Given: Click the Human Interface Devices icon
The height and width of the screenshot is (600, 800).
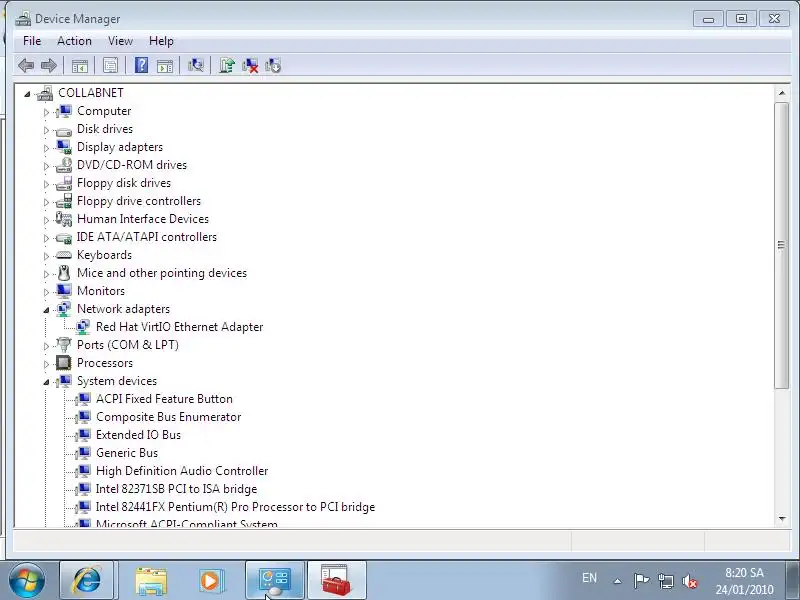Looking at the screenshot, I should (64, 219).
